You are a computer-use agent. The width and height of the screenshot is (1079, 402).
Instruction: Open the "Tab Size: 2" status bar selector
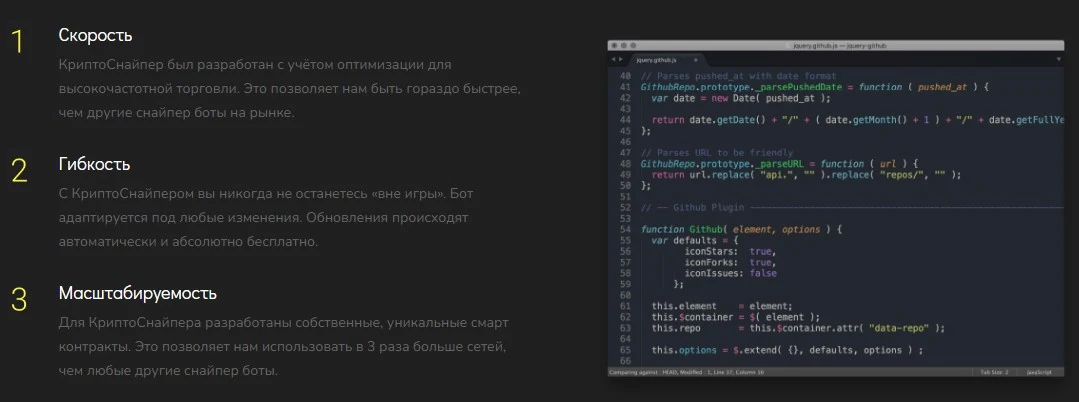994,372
